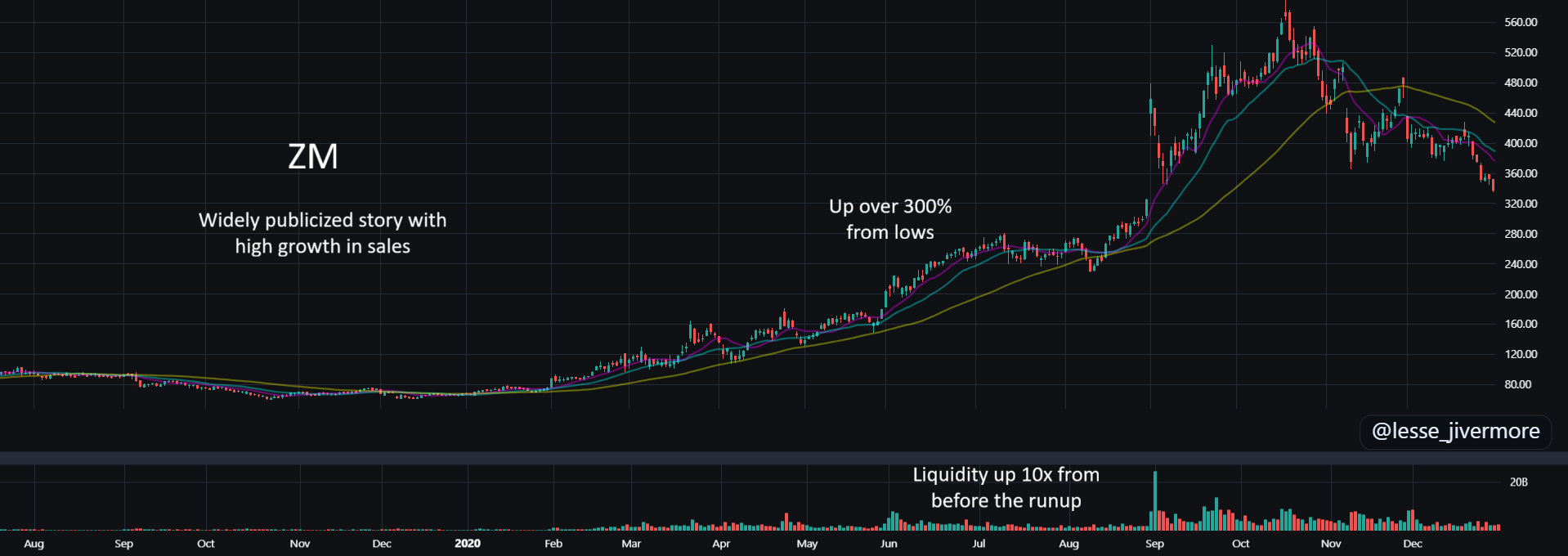This screenshot has height=556, width=1568.
Task: Click the Apr label on time axis
Action: (721, 544)
